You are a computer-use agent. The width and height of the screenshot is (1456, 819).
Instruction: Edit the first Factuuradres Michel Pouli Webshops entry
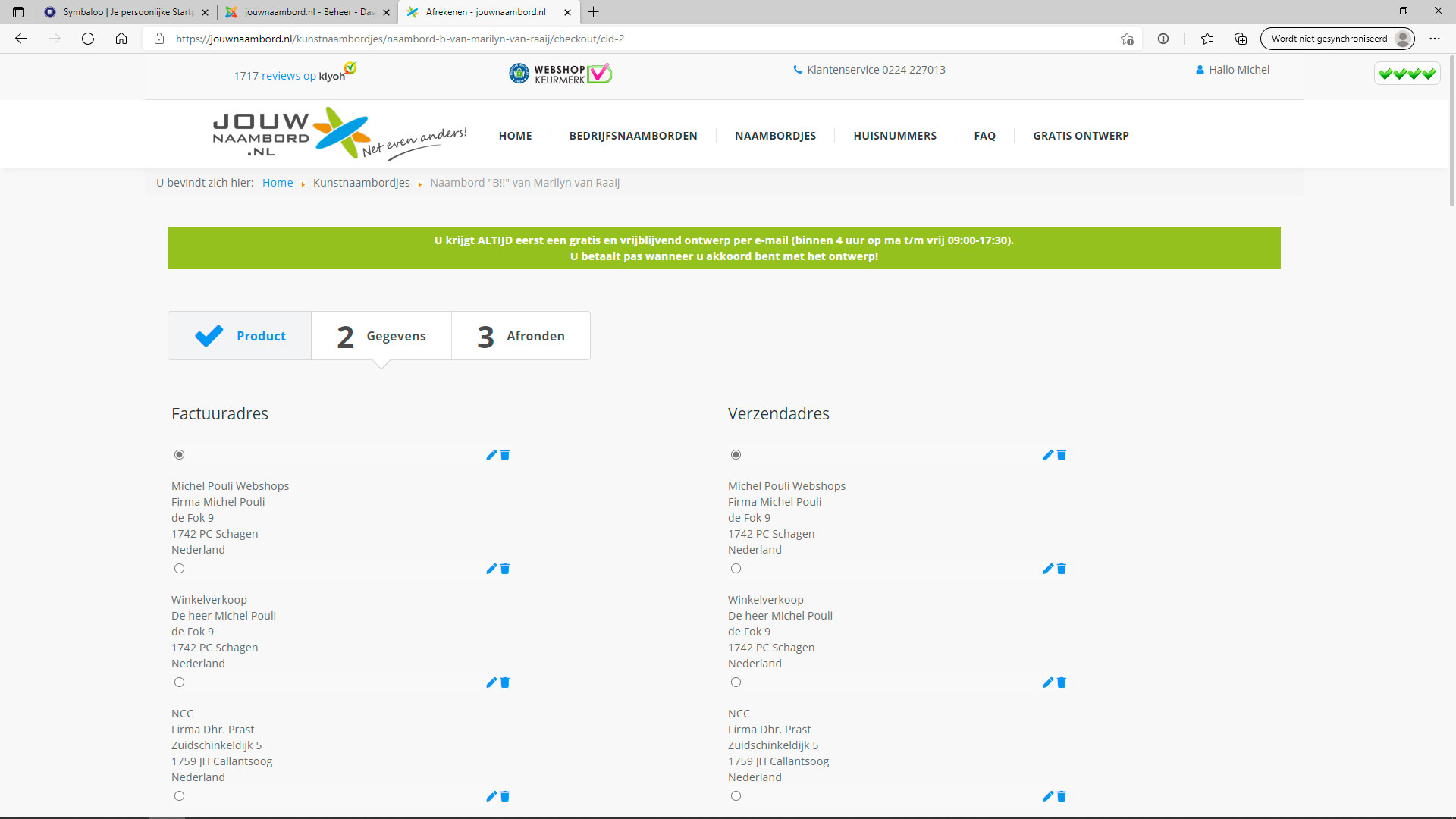[x=491, y=455]
